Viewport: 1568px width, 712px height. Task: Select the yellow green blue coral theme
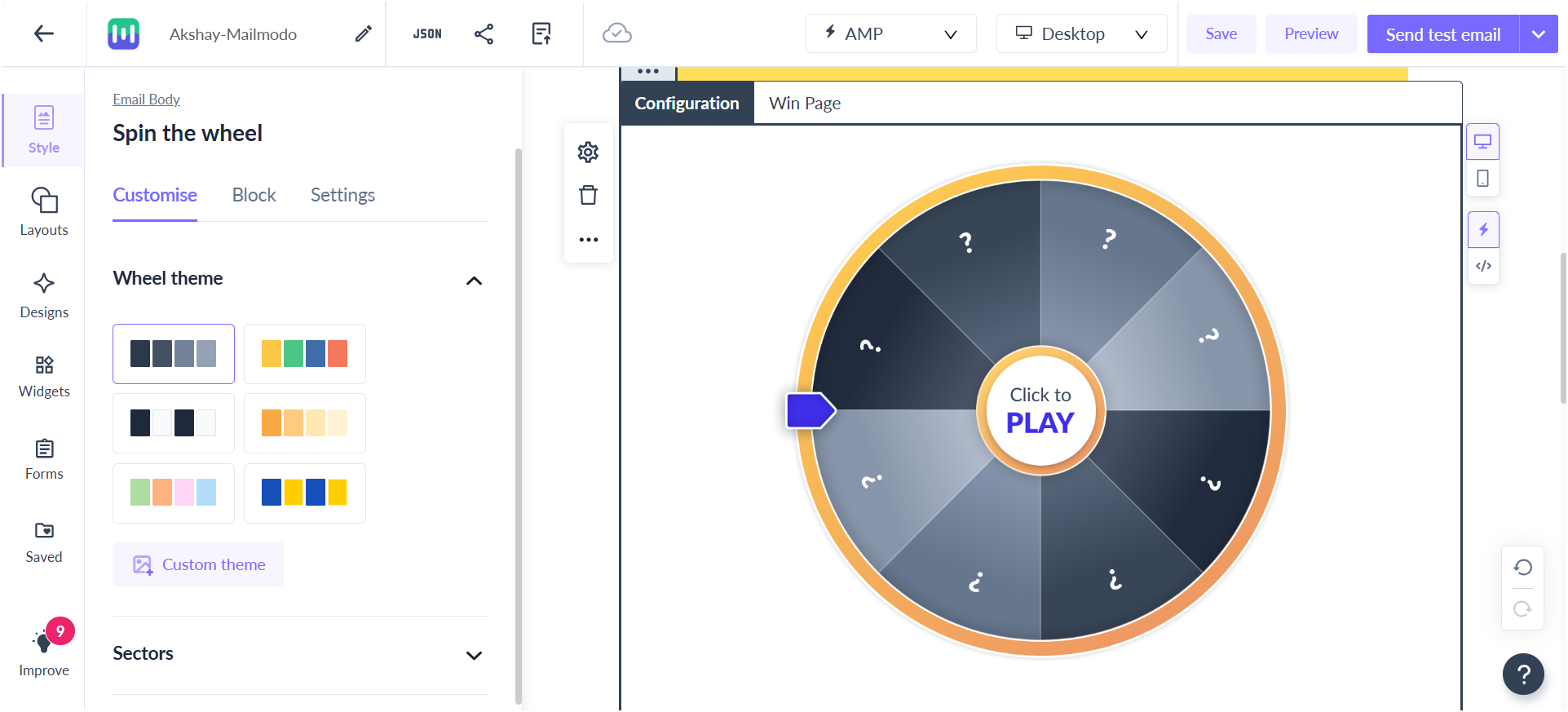tap(305, 354)
